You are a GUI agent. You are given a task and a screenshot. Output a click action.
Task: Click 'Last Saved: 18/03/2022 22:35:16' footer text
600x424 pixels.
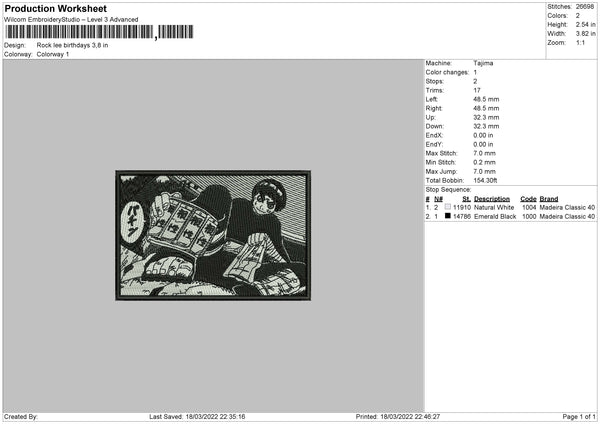[x=197, y=417]
